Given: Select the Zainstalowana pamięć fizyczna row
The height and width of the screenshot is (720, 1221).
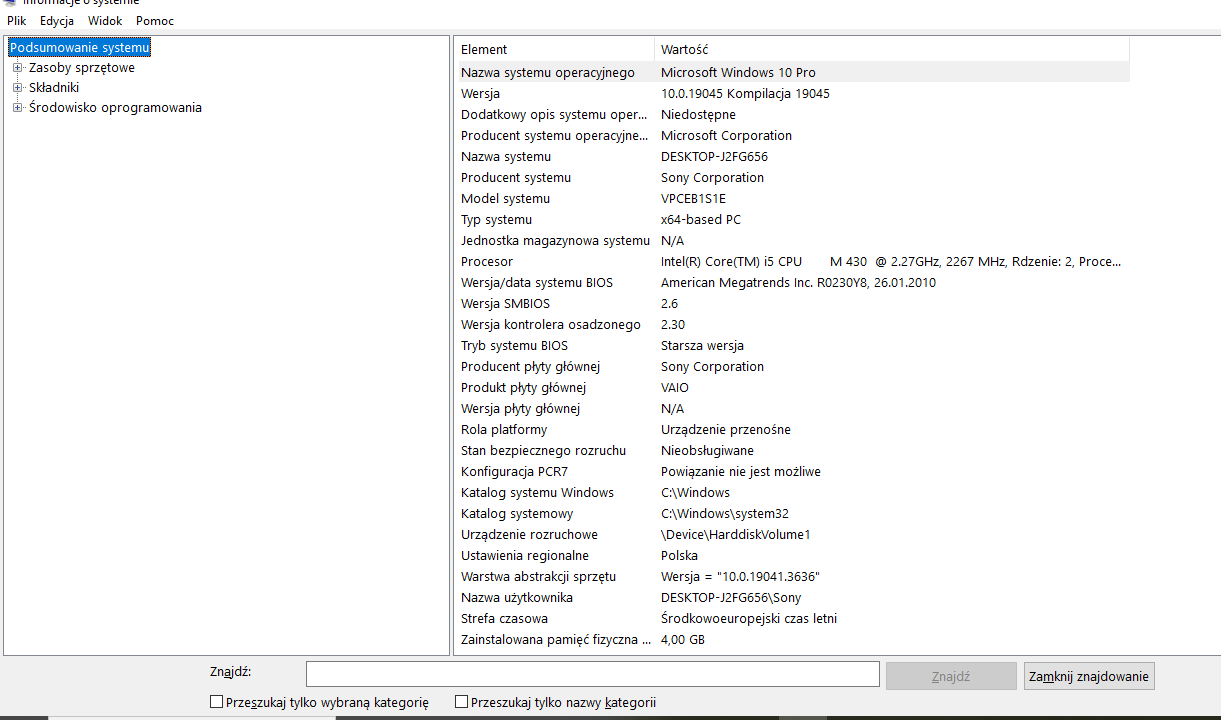Looking at the screenshot, I should (x=793, y=639).
